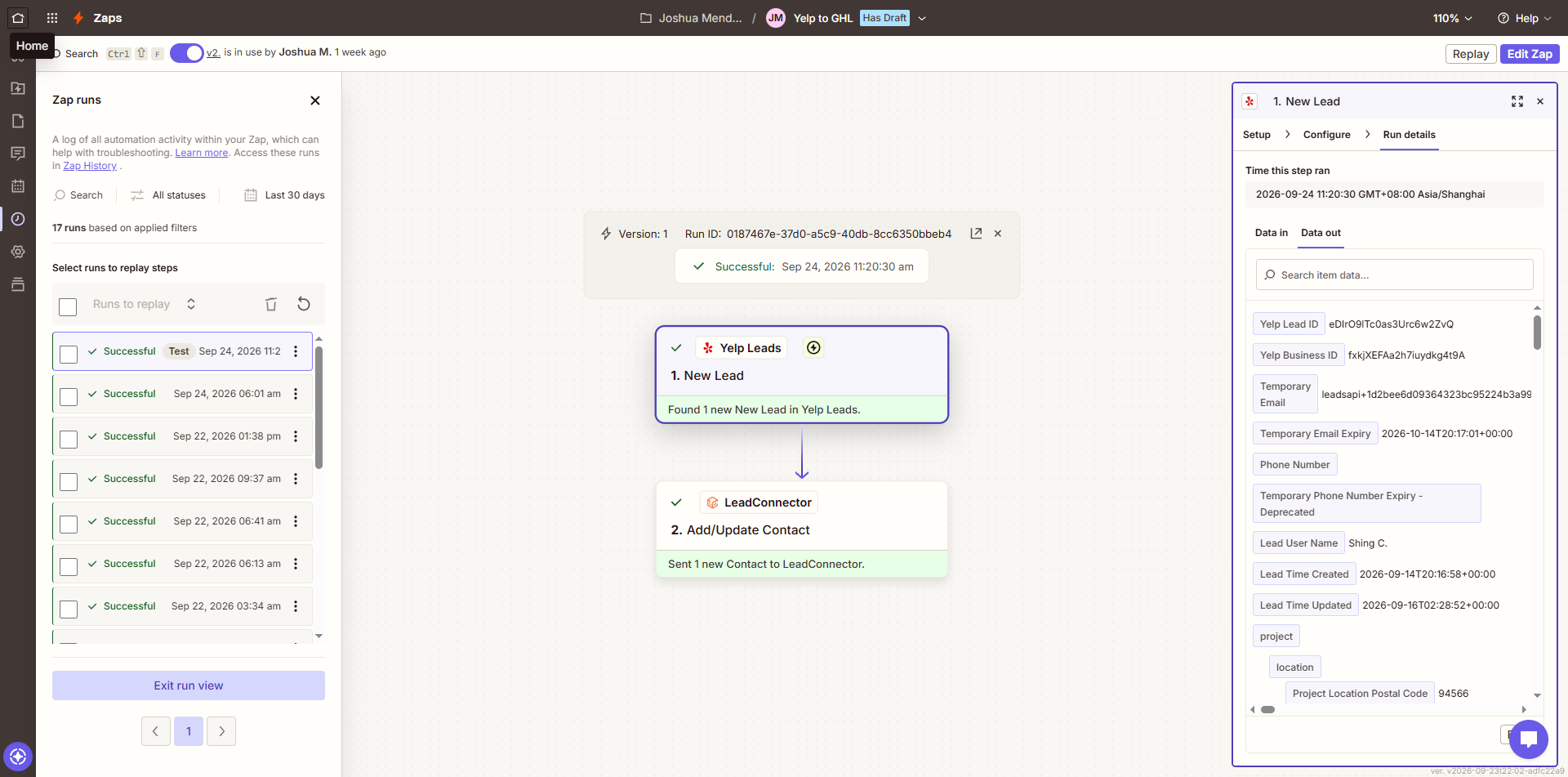Select the Sep 22 06:41 am run checkbox

69,524
